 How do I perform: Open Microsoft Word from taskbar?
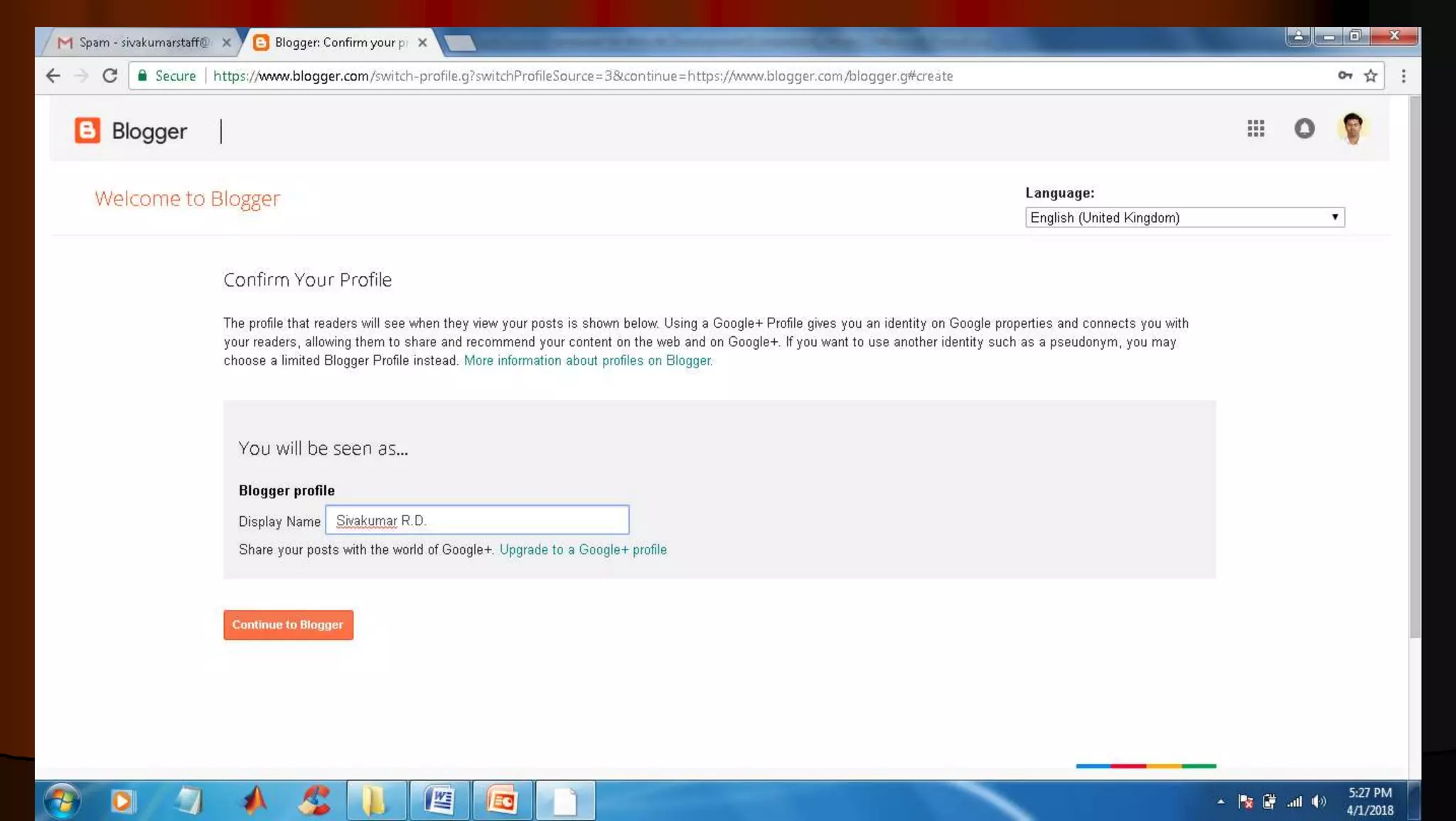439,801
